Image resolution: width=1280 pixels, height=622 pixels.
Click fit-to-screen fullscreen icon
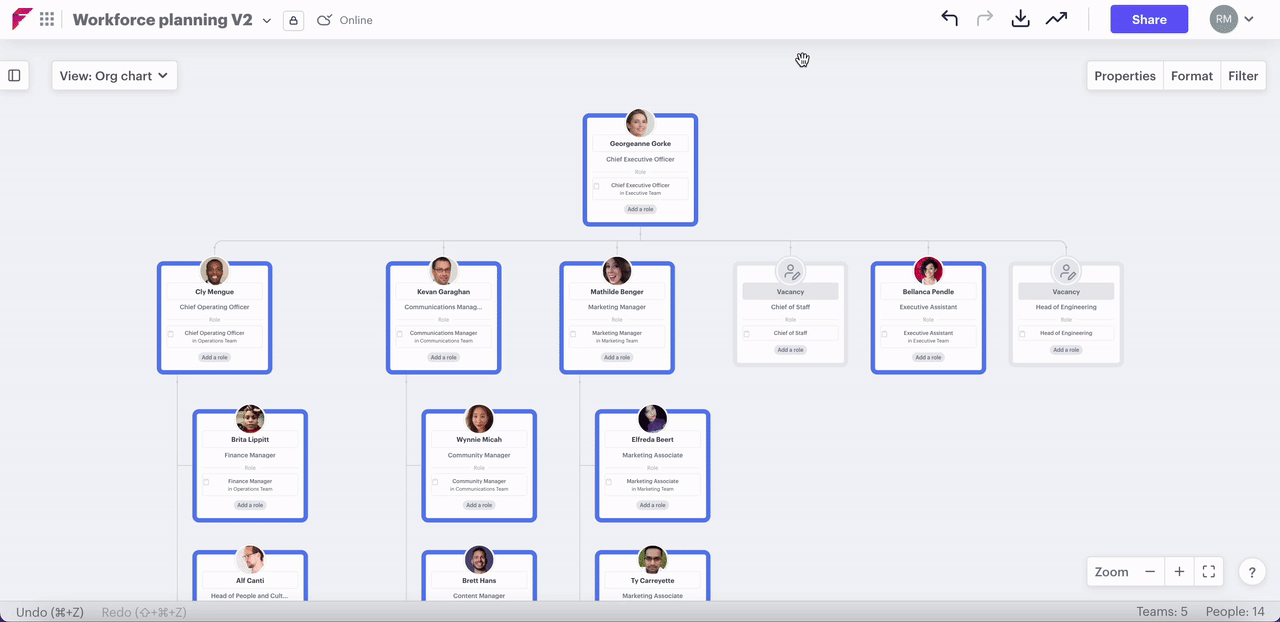pyautogui.click(x=1209, y=572)
